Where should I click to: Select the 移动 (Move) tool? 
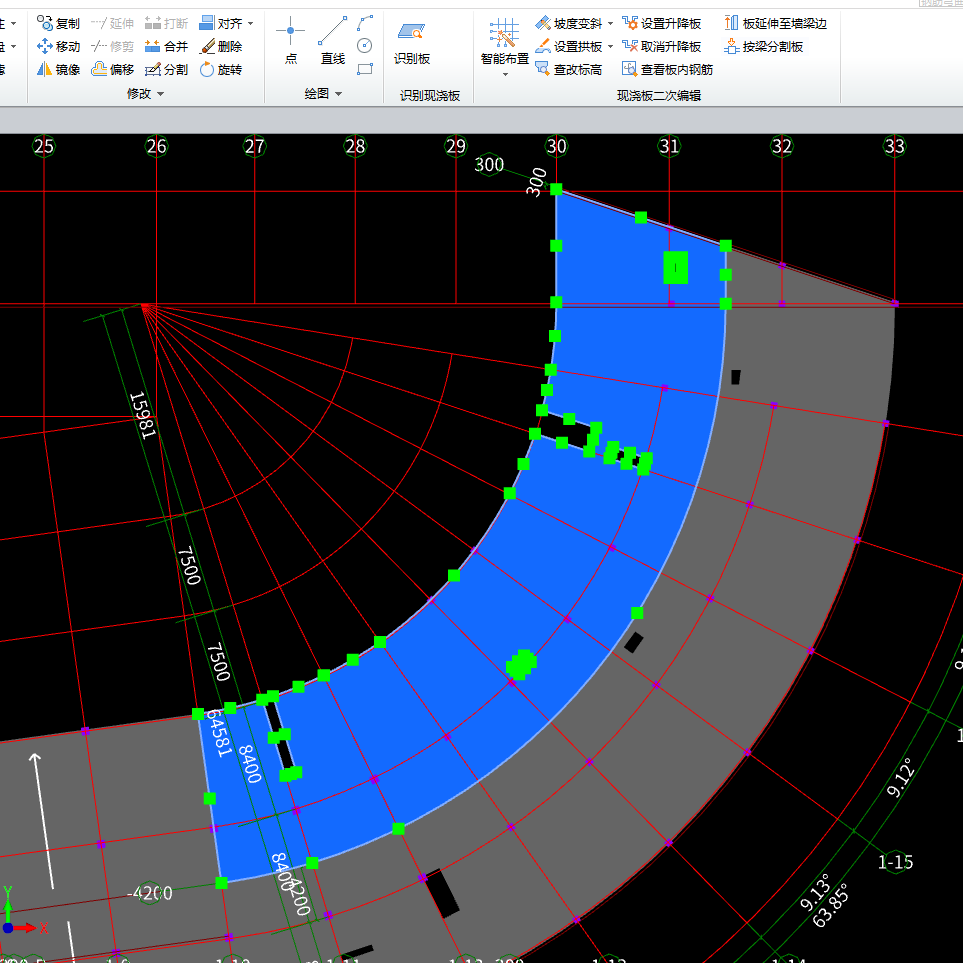click(x=58, y=46)
